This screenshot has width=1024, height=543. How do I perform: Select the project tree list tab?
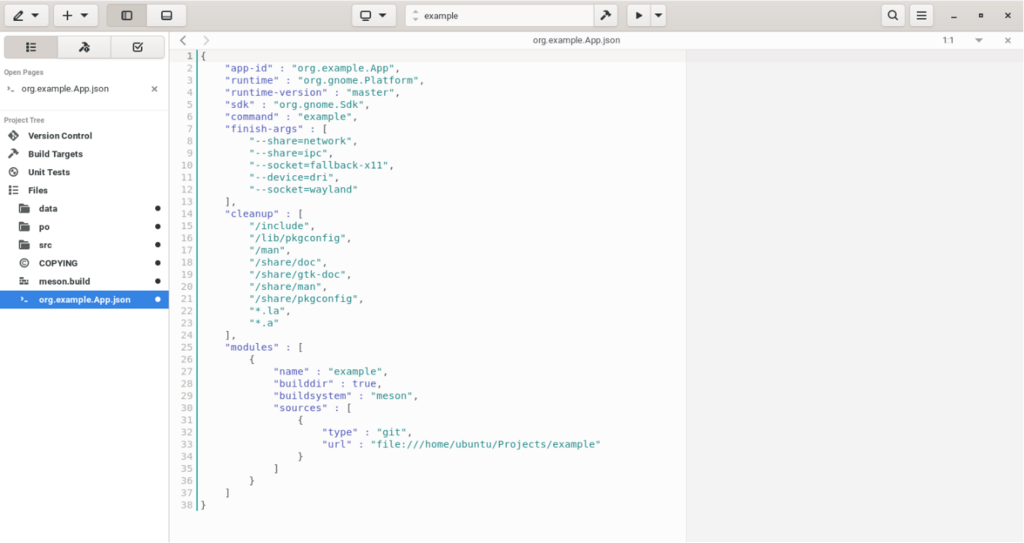click(x=31, y=47)
